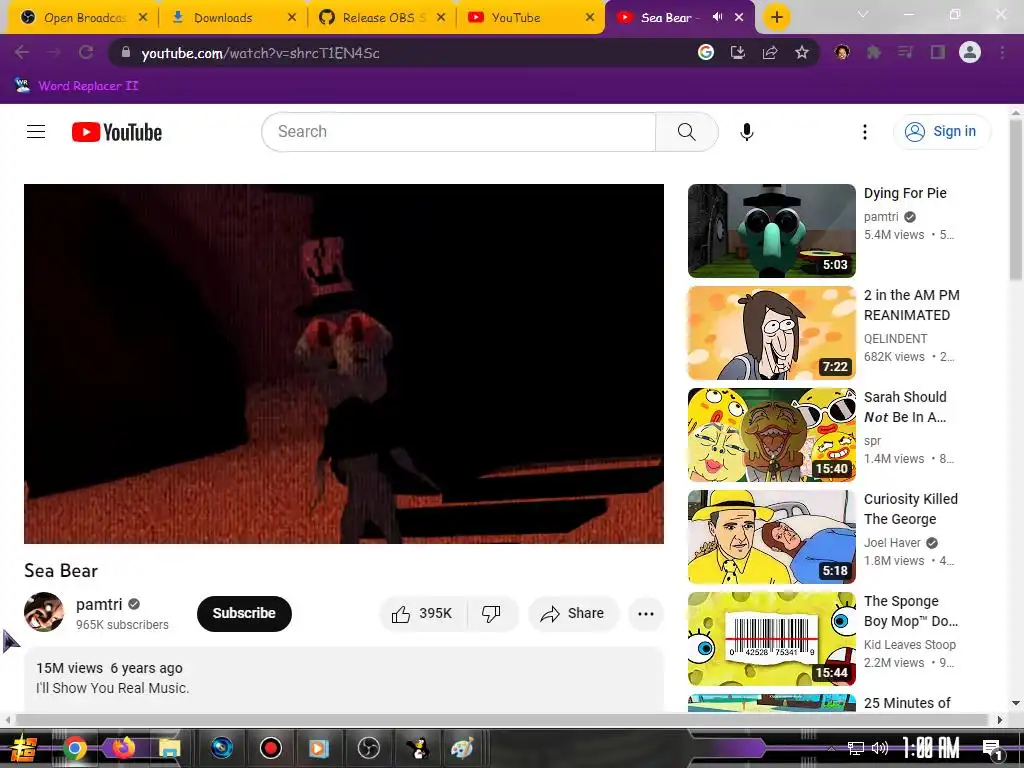The width and height of the screenshot is (1024, 768).
Task: Click the magnifier search button
Action: [x=686, y=132]
